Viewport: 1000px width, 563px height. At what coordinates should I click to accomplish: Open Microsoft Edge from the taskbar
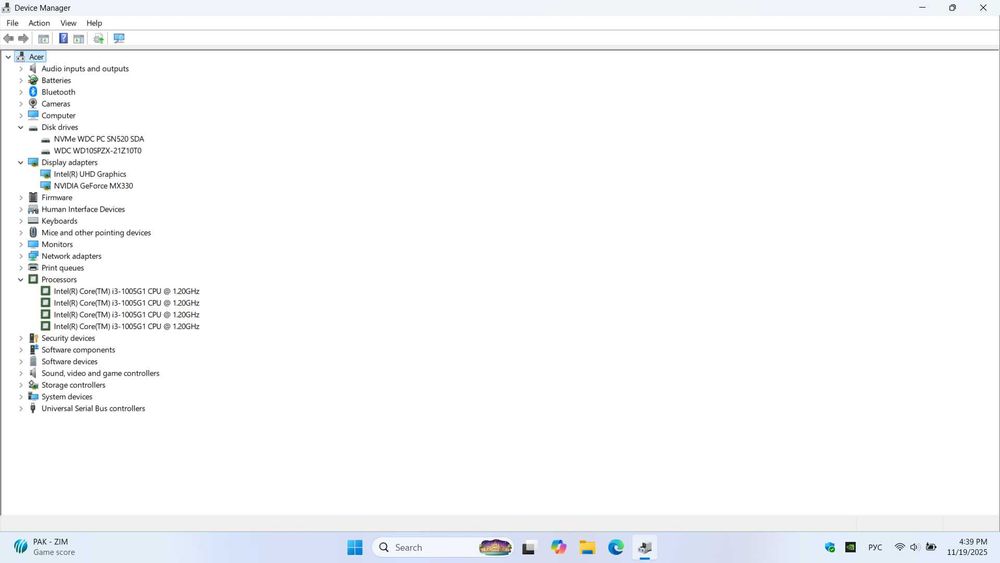click(x=615, y=547)
